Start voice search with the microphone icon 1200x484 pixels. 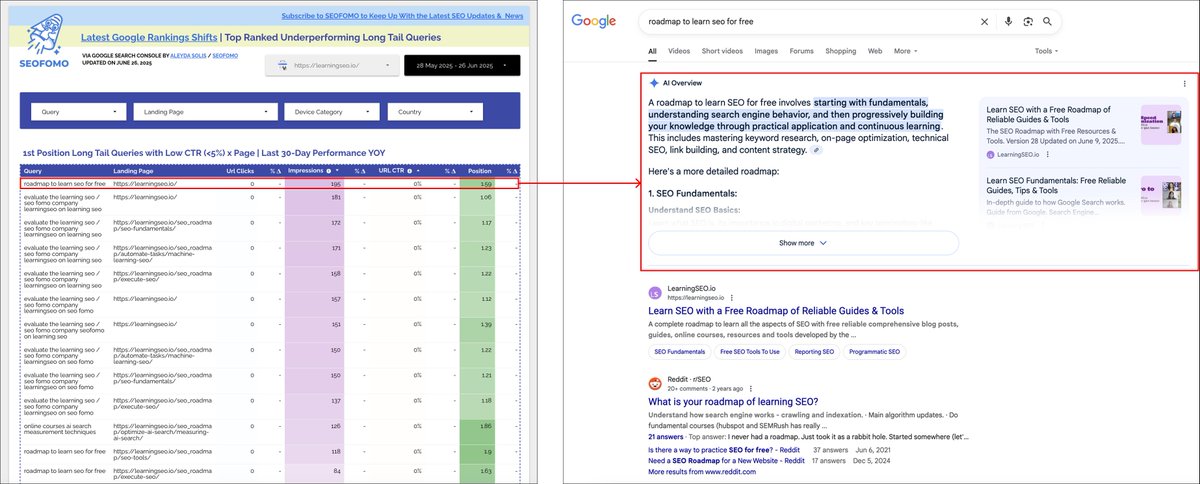point(1008,21)
